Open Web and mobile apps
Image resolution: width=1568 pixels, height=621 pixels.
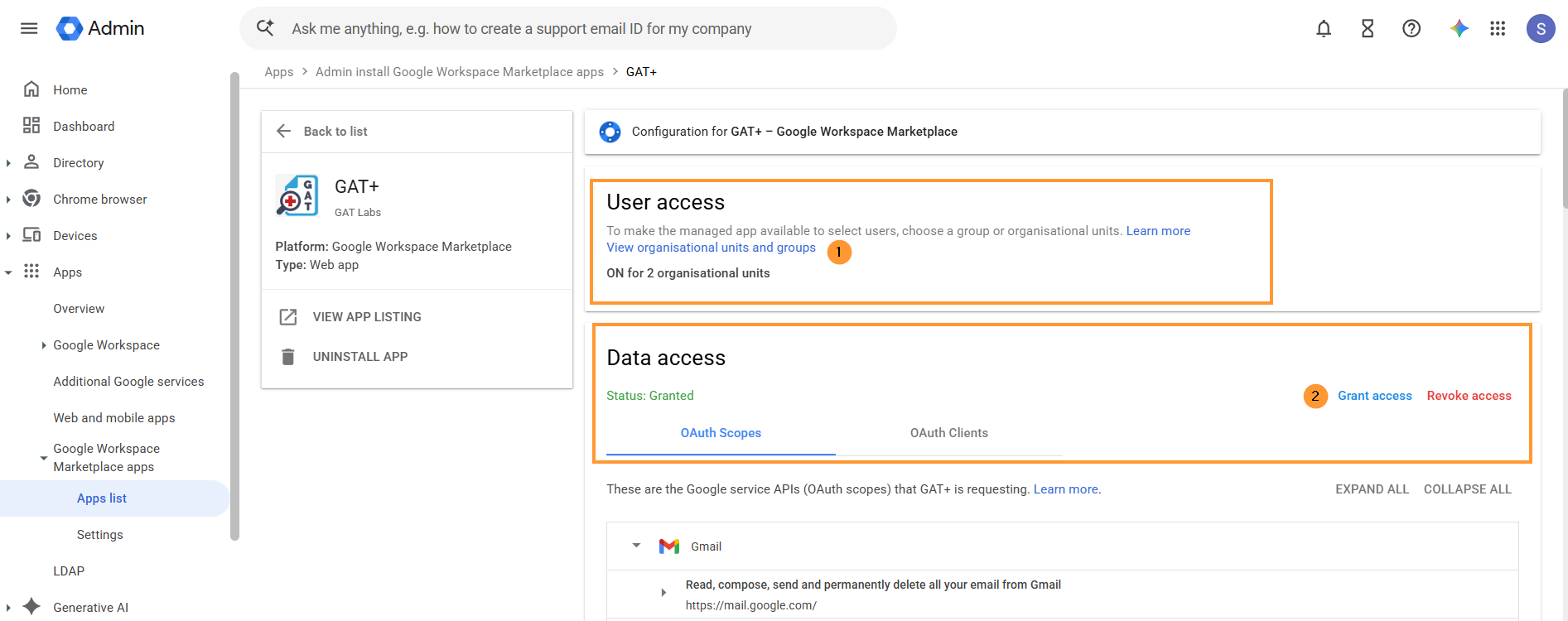click(x=114, y=418)
